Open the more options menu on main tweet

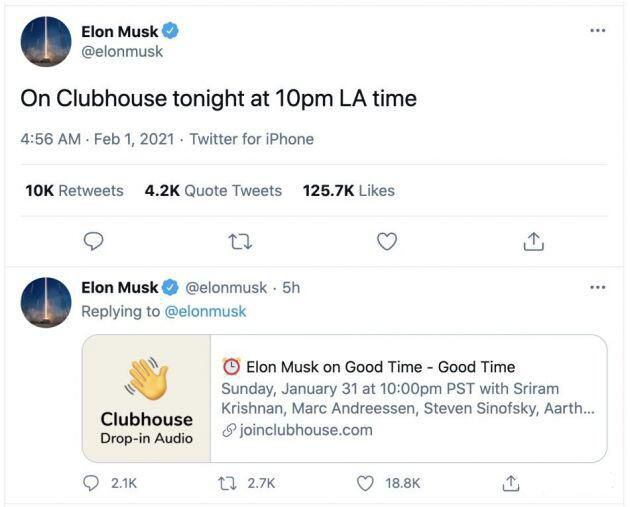pyautogui.click(x=597, y=31)
